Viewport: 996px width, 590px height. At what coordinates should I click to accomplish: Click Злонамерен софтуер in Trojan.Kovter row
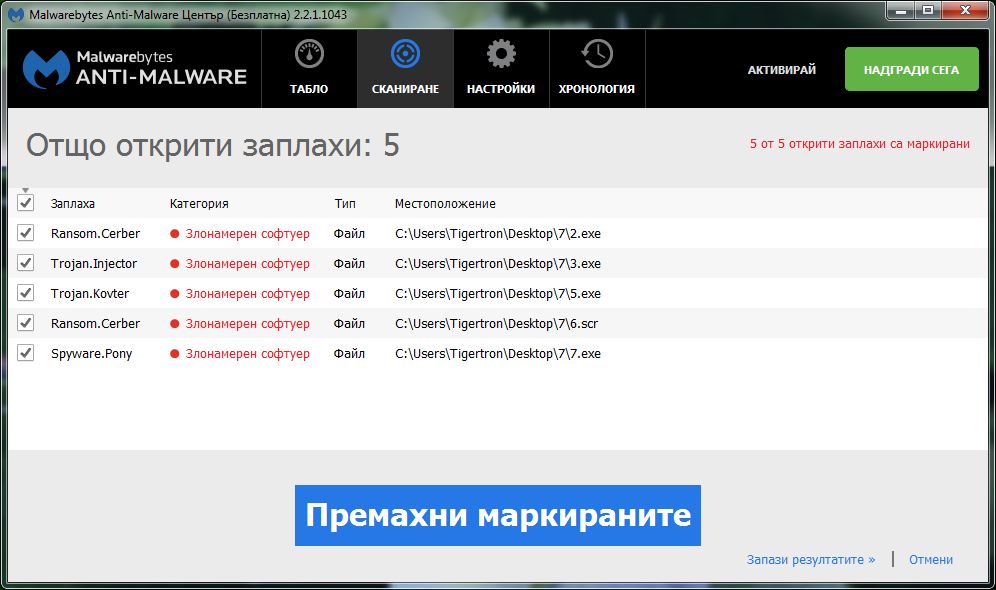(248, 293)
